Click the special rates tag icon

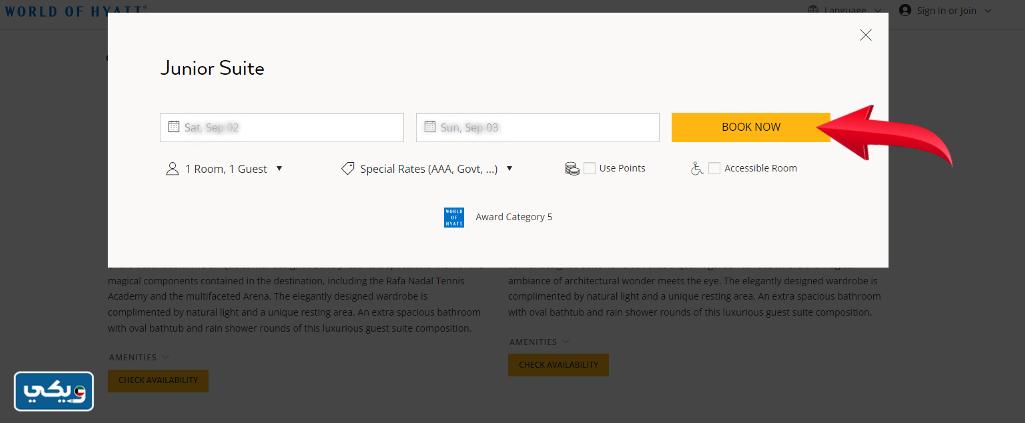pos(348,169)
